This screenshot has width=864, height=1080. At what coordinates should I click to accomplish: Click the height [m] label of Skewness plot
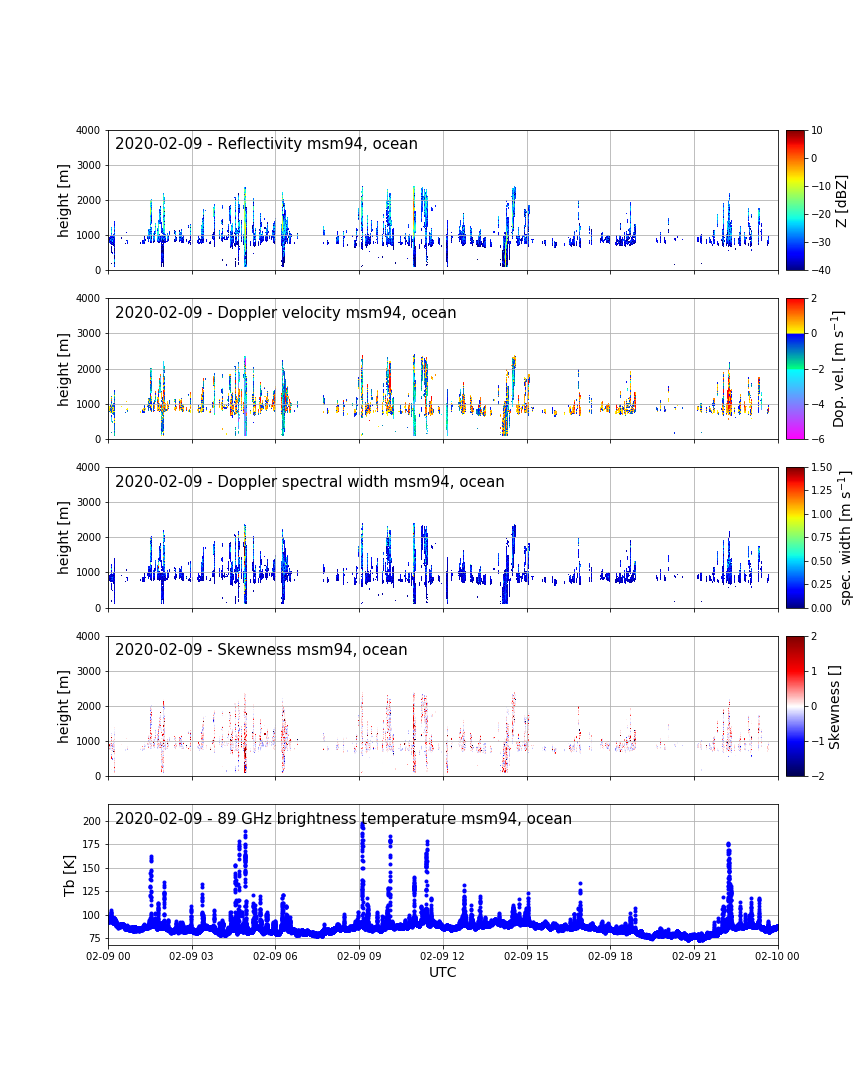coord(64,706)
